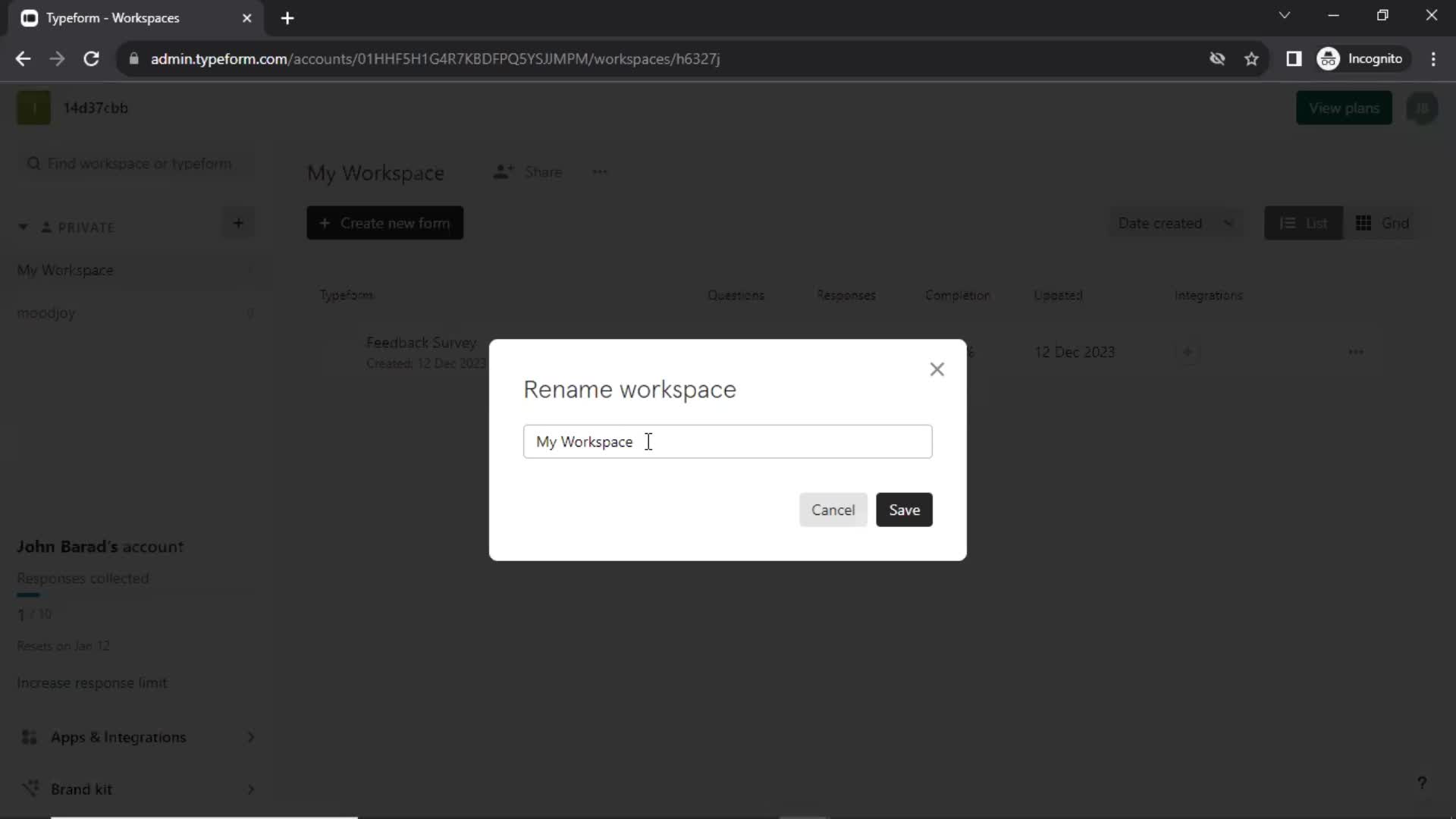Open Chrome's three-dot menu
This screenshot has height=819, width=1456.
[x=1433, y=58]
